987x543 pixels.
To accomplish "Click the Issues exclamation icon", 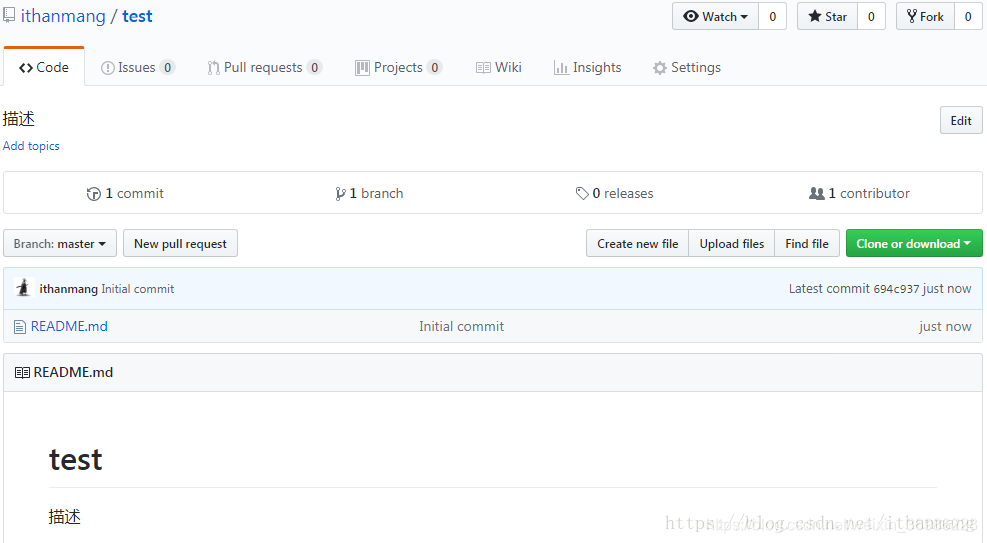I will coord(108,68).
